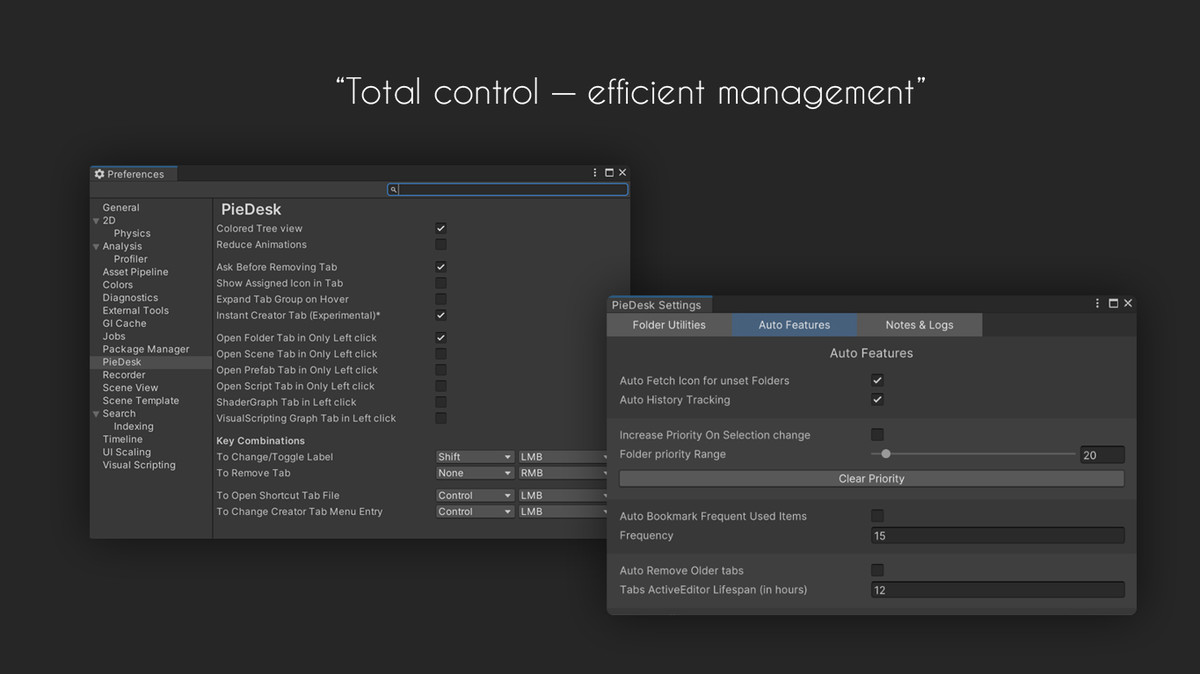Toggle Instant Creator Tab (Experimental) checkbox
This screenshot has height=674, width=1200.
click(x=441, y=315)
